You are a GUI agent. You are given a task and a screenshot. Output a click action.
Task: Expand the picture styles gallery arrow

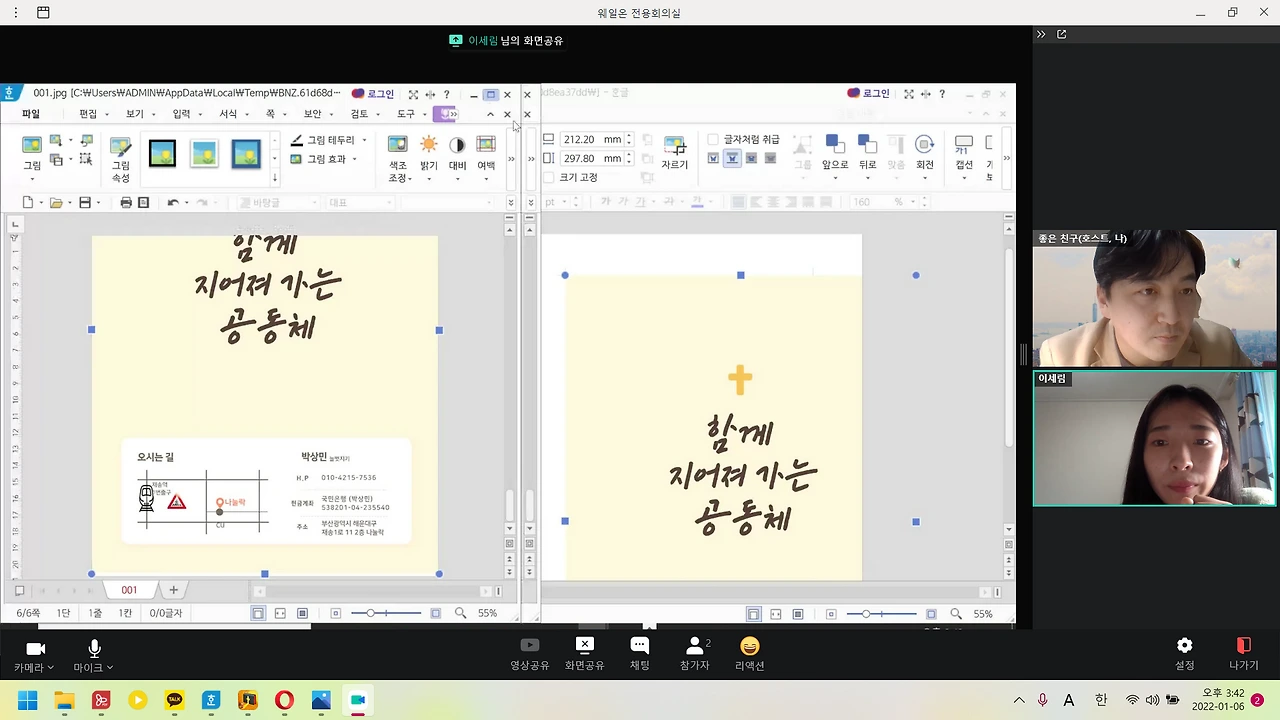pyautogui.click(x=275, y=178)
